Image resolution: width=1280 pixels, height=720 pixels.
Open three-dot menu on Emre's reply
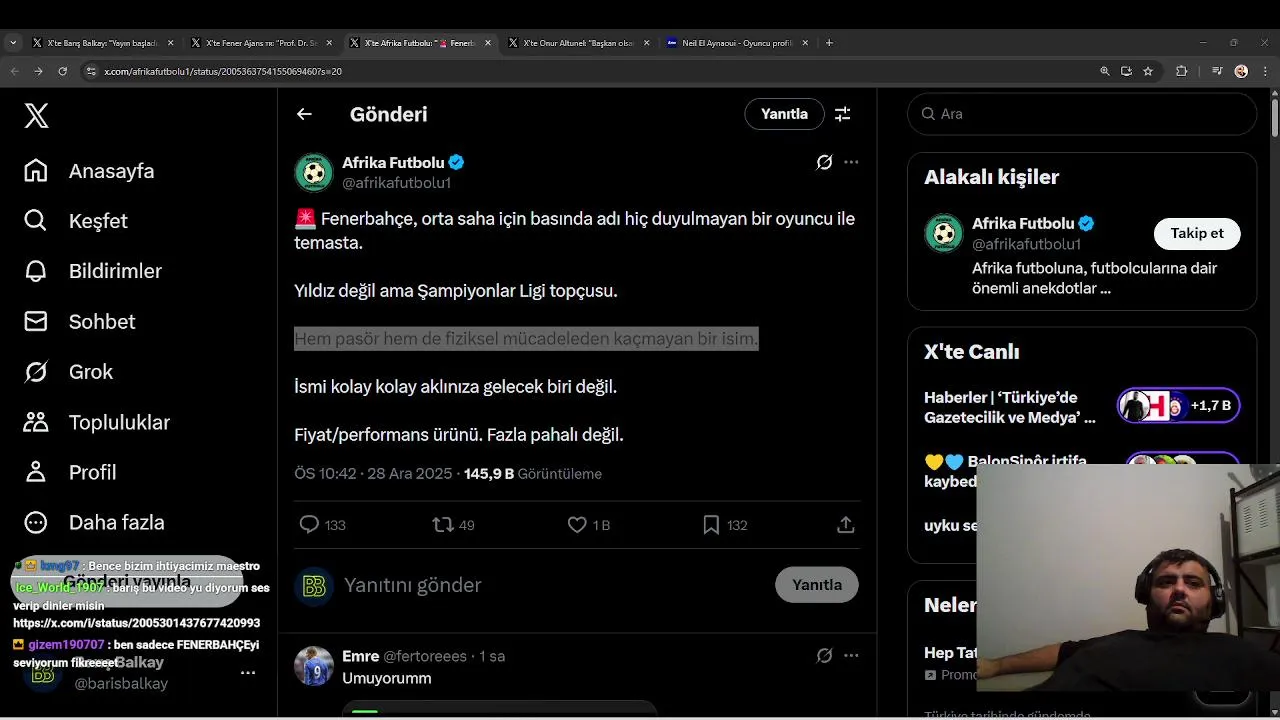point(851,656)
